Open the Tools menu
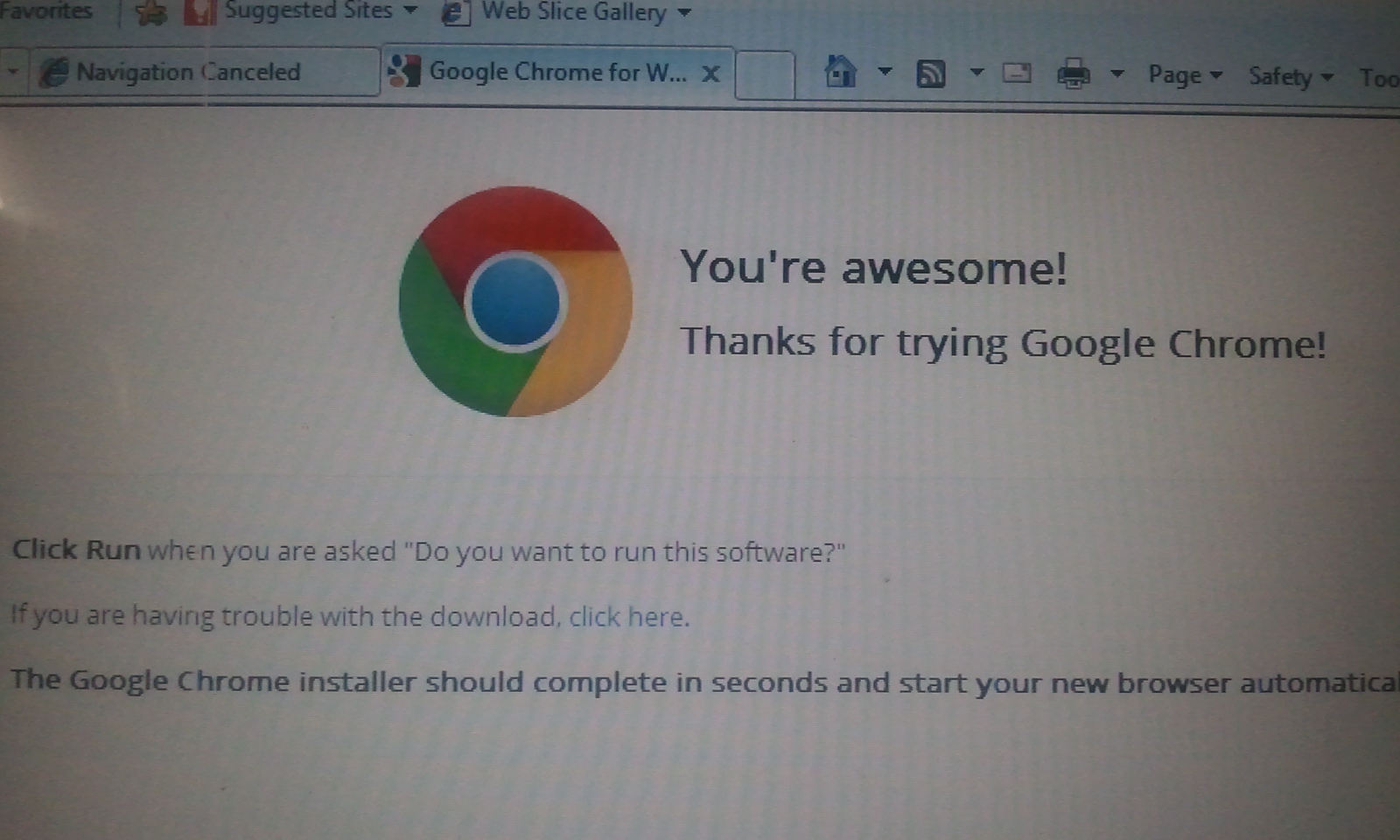 [1378, 78]
